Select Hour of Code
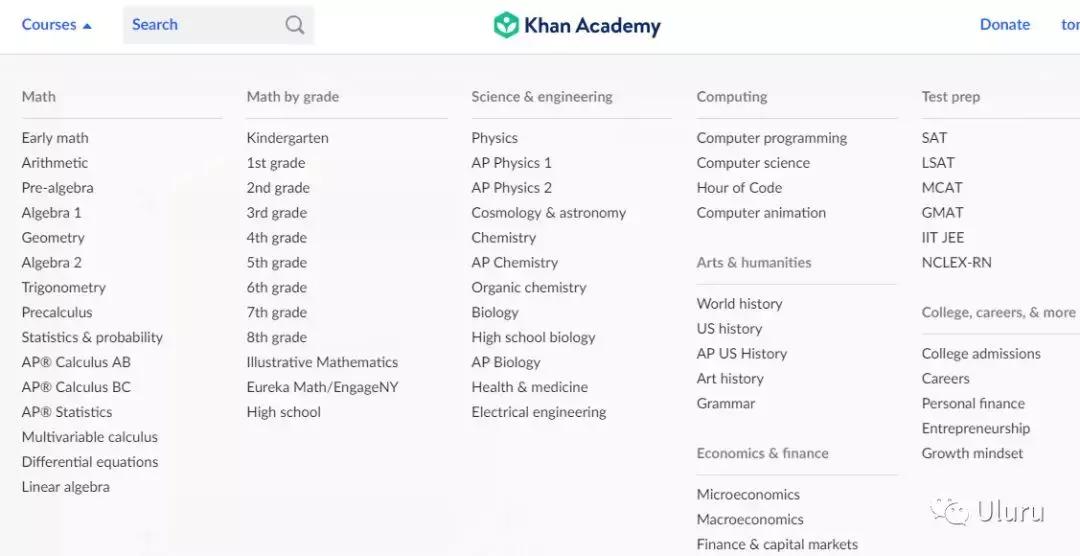Image resolution: width=1080 pixels, height=556 pixels. pos(739,188)
